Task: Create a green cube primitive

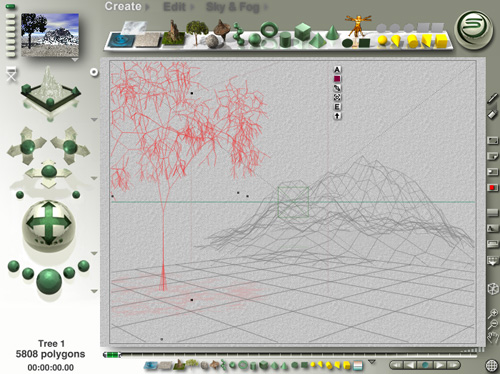Action: (302, 32)
